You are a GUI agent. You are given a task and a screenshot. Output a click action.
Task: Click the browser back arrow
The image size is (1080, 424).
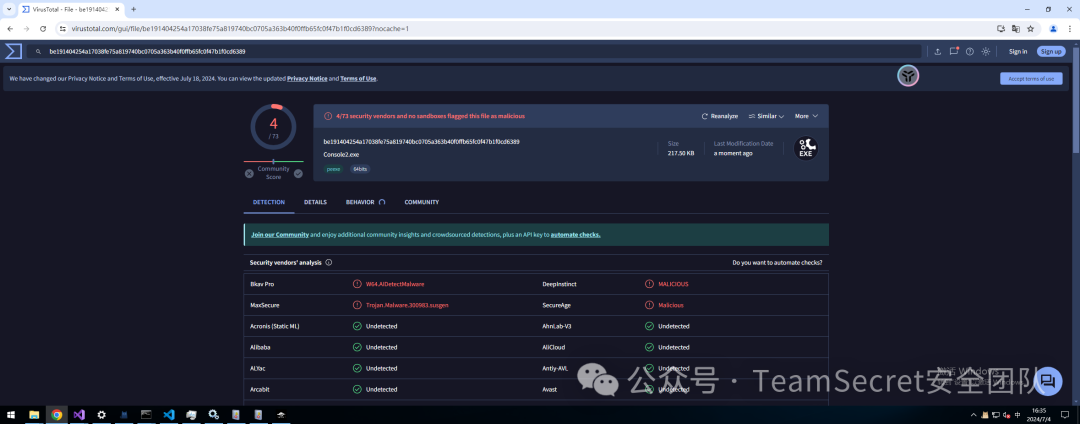tap(10, 29)
